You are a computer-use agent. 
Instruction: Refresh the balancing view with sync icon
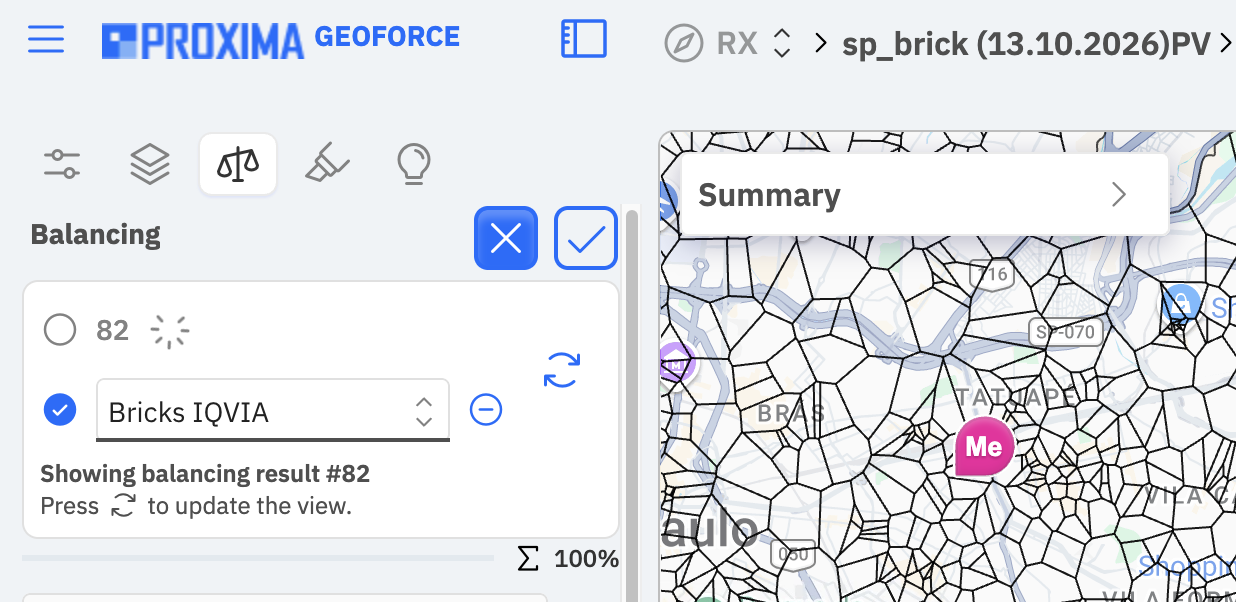[562, 369]
